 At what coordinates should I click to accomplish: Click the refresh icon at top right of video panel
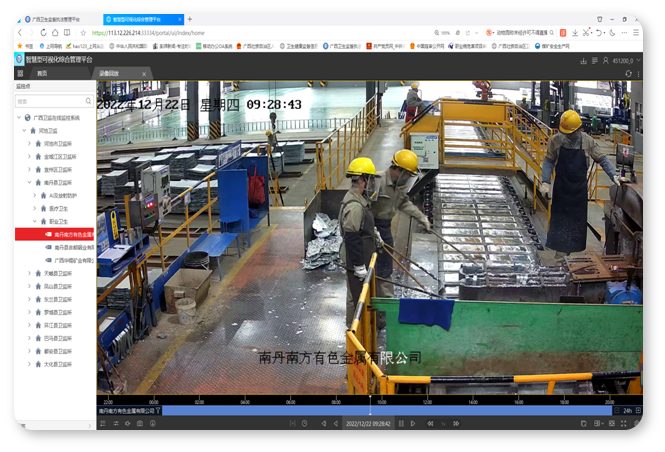628,73
